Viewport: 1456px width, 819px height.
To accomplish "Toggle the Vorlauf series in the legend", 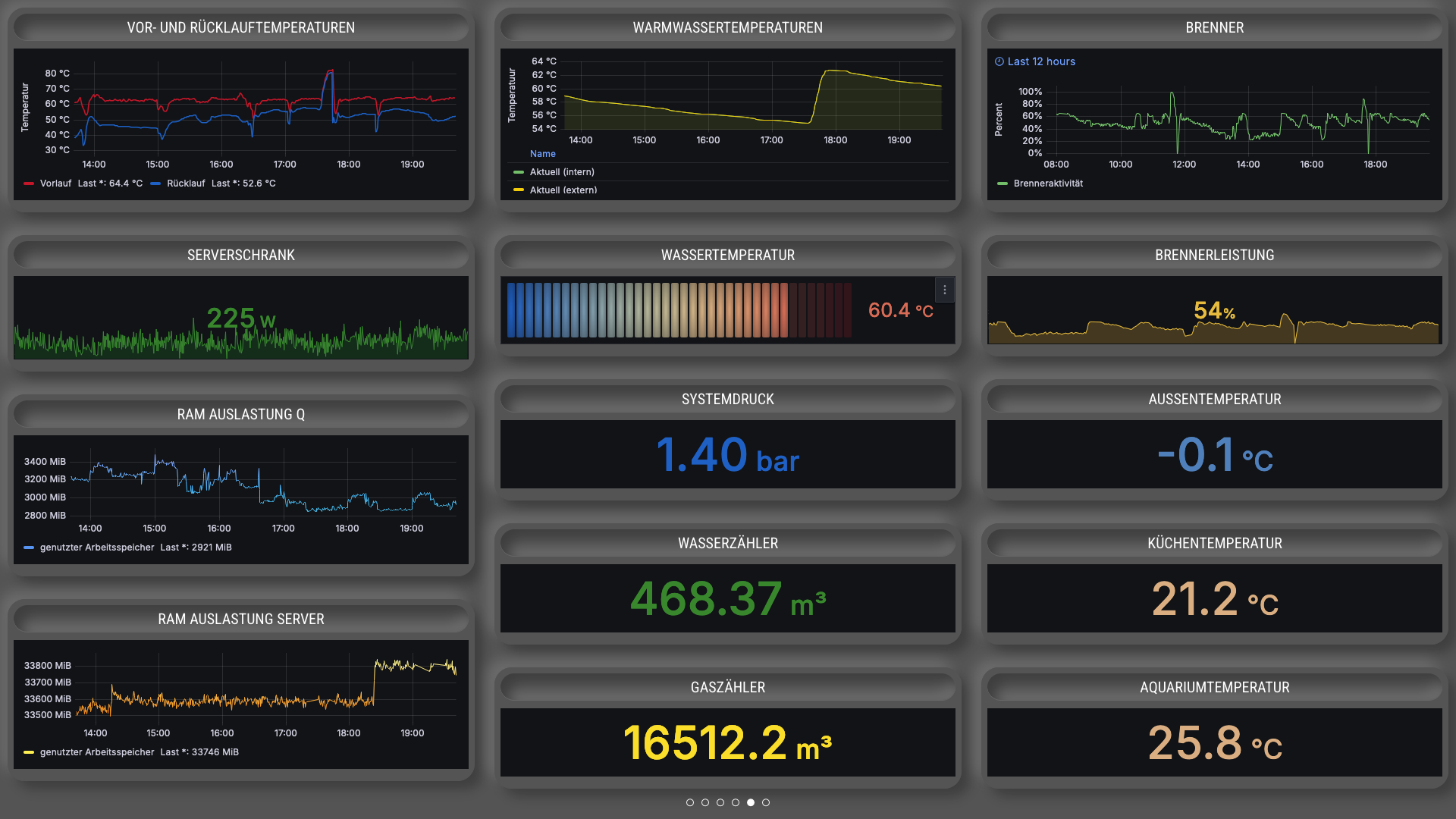I will coord(55,184).
